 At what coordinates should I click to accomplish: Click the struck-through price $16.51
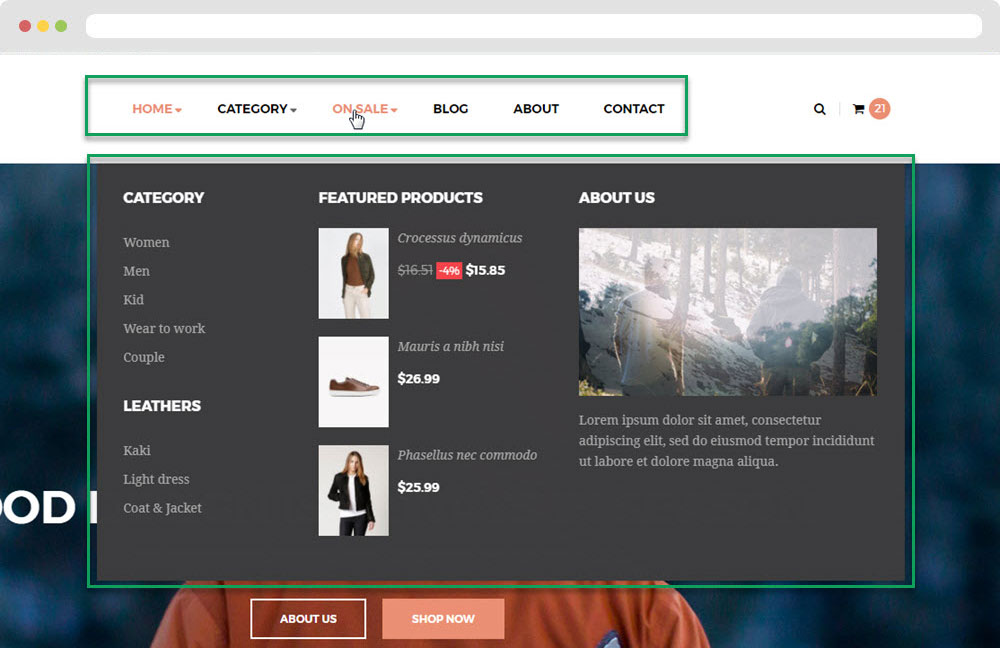click(x=415, y=270)
